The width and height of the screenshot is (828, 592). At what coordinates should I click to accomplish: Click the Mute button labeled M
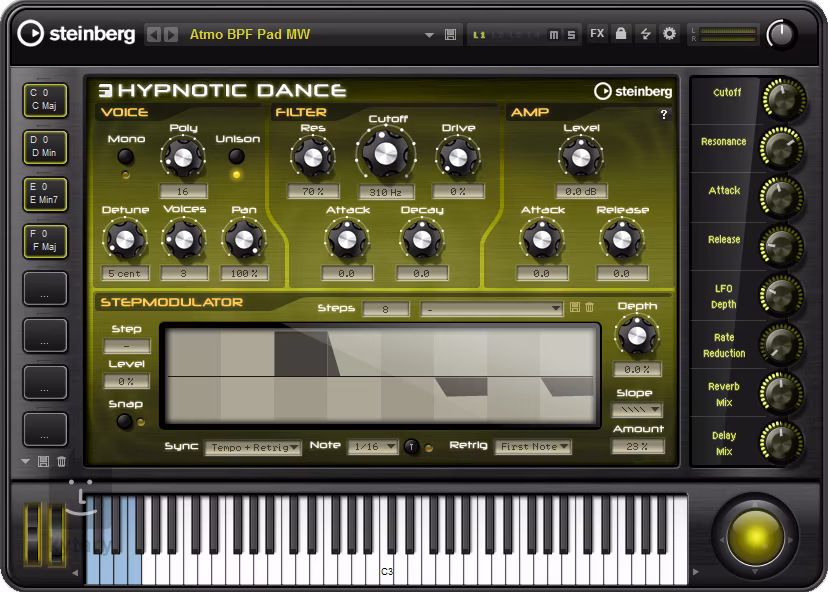click(554, 35)
